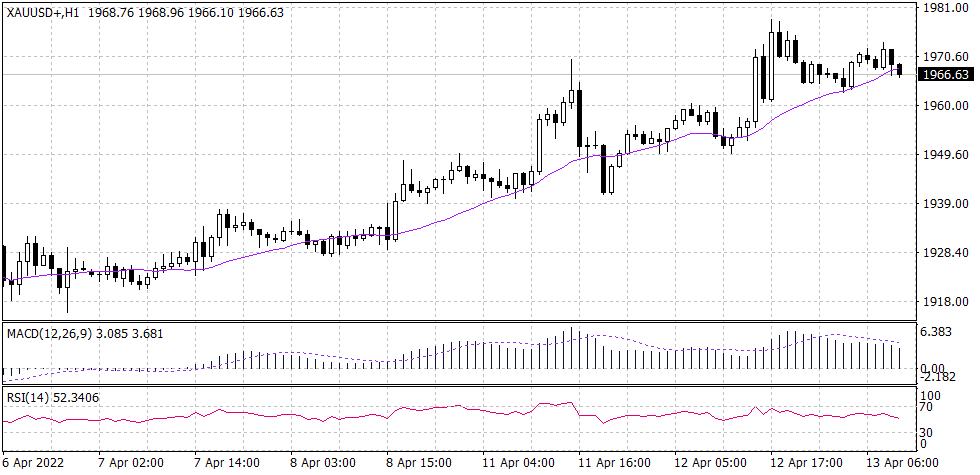Screen dimensions: 980x475
Task: Click the 1981.00 price axis label
Action: point(945,8)
